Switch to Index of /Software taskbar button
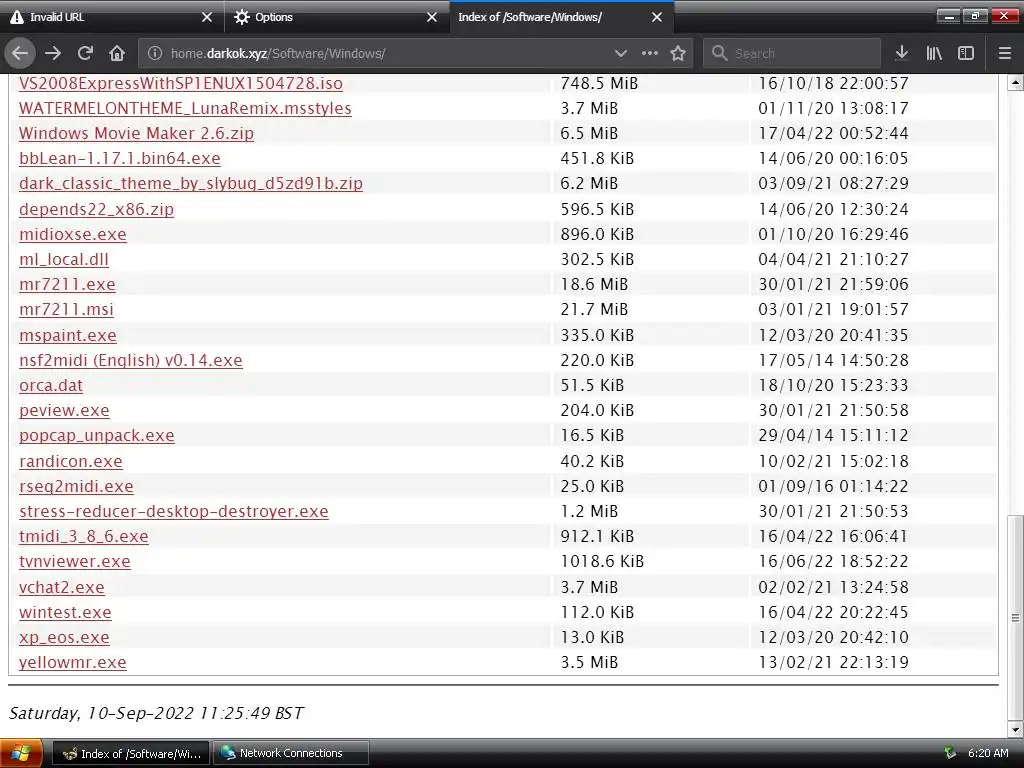 pos(131,754)
